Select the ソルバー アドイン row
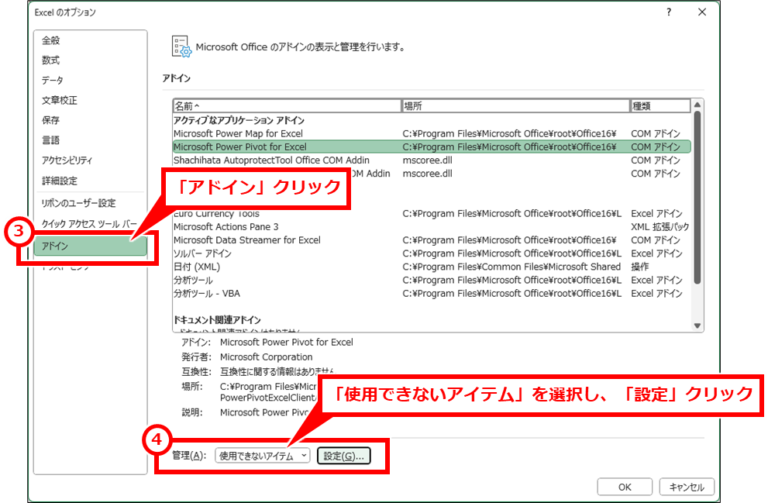 (432, 254)
